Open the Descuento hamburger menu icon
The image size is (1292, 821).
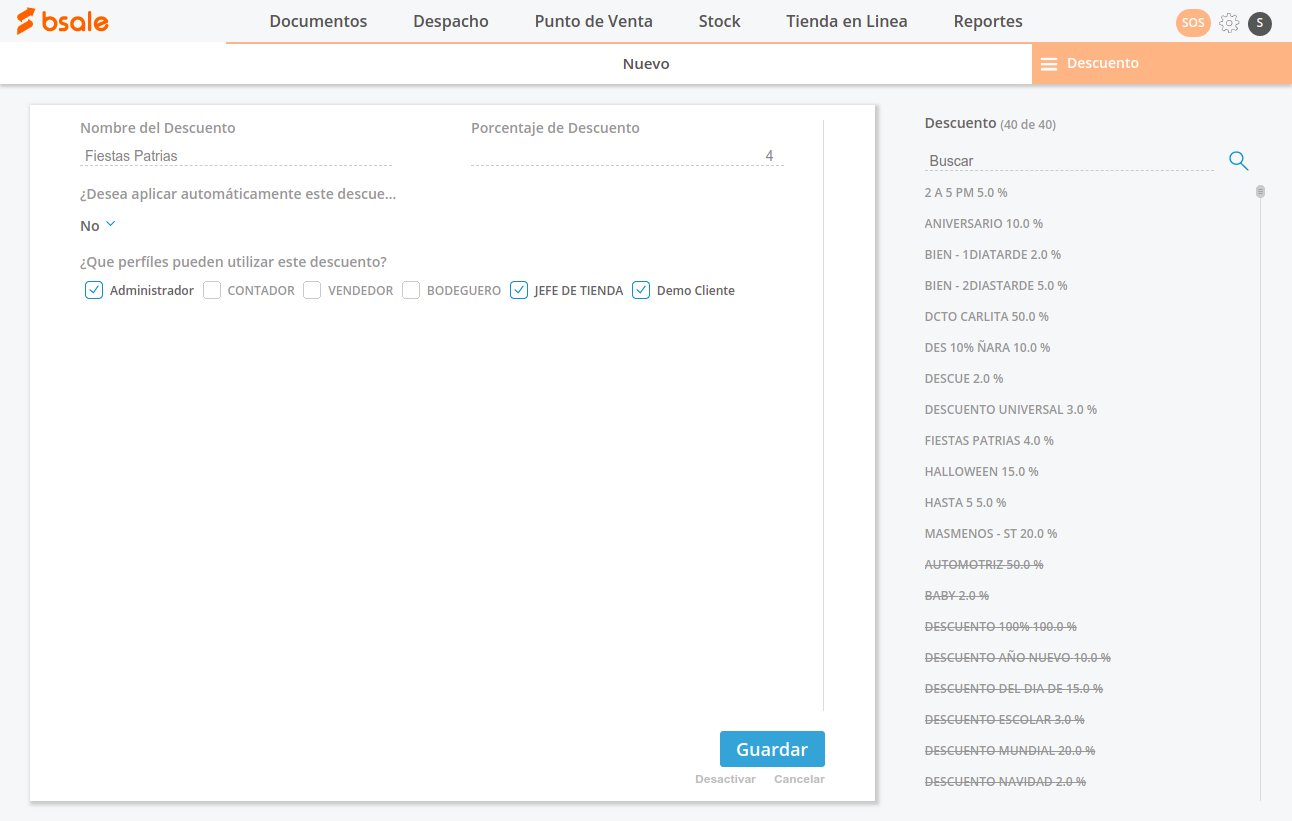click(1049, 64)
